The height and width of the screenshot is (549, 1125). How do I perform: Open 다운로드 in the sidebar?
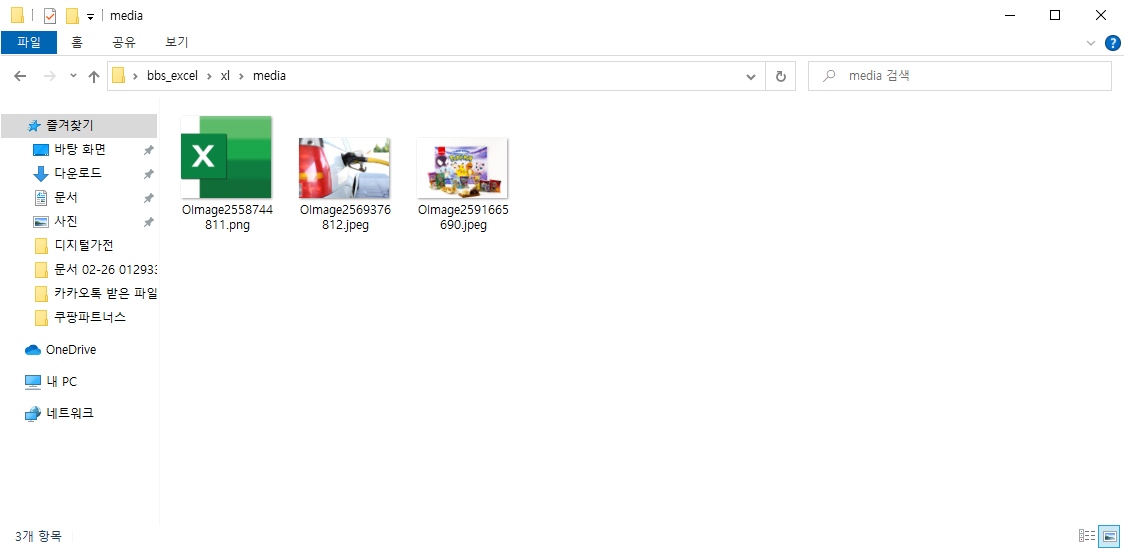[79, 173]
